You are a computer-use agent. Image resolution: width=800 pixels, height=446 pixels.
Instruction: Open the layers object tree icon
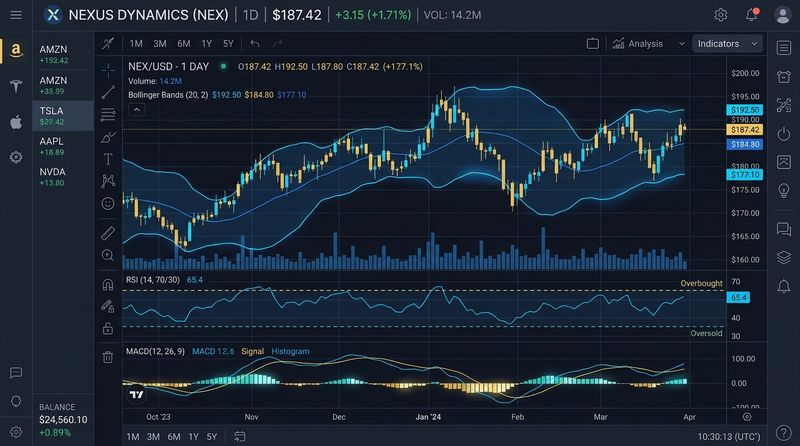click(784, 257)
